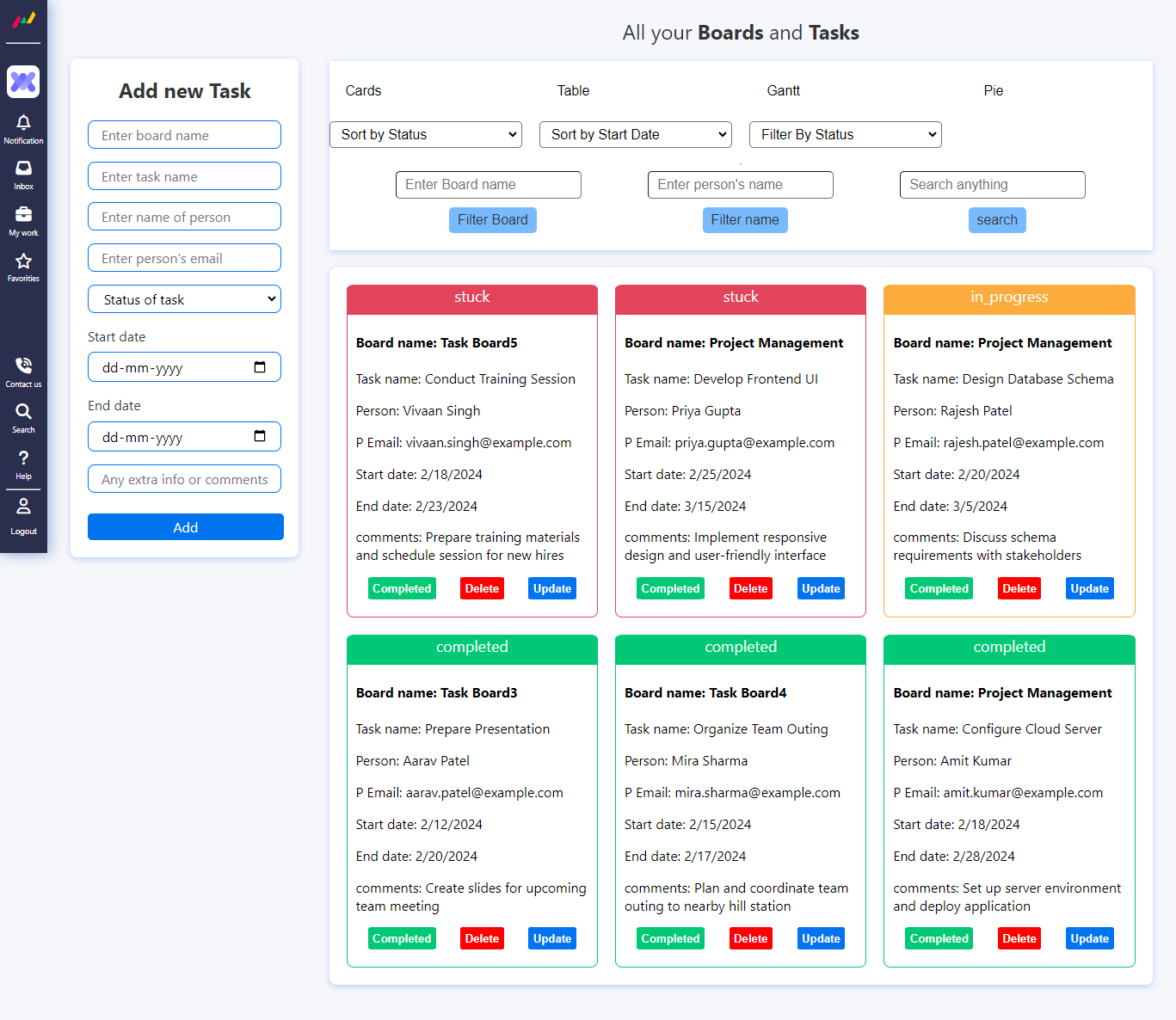Update the Configure Cloud Server task

click(1090, 938)
